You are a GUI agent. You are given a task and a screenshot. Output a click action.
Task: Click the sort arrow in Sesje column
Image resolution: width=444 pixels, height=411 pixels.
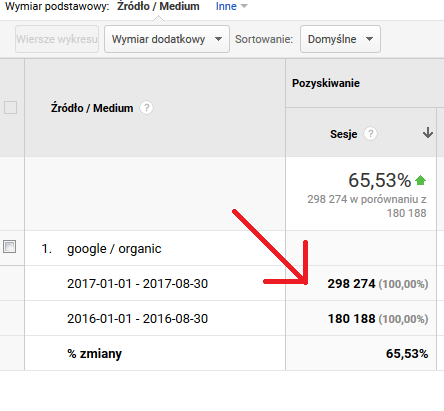pyautogui.click(x=428, y=133)
